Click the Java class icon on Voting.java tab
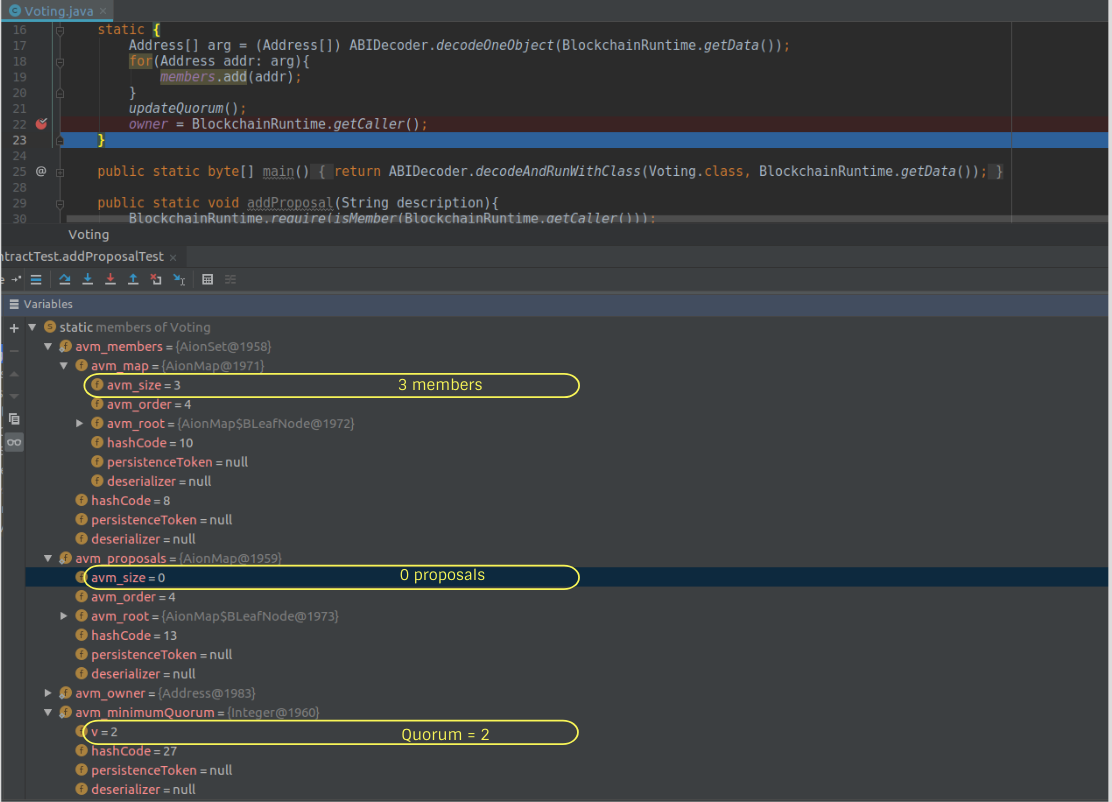The width and height of the screenshot is (1112, 802). 14,11
